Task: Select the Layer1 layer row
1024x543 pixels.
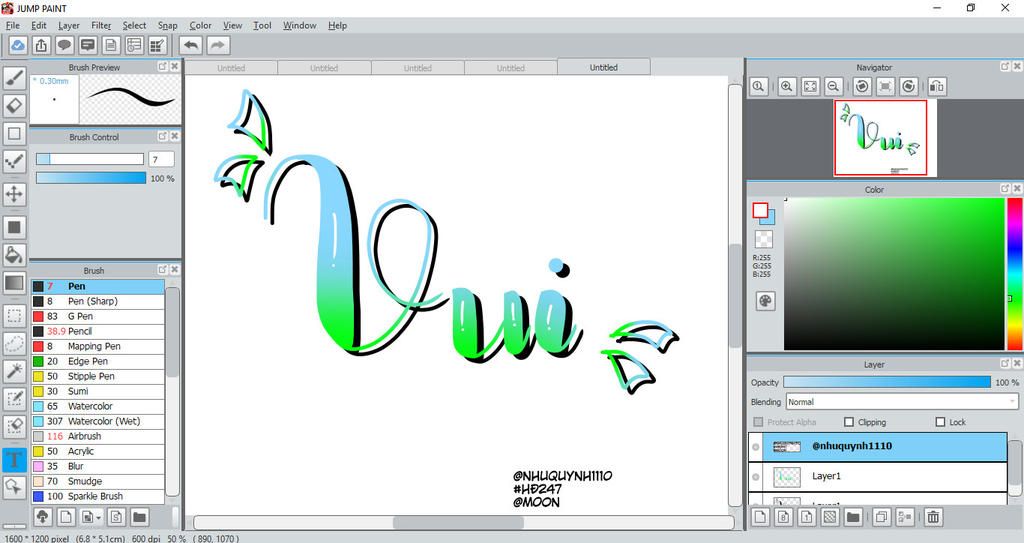Action: [878, 477]
